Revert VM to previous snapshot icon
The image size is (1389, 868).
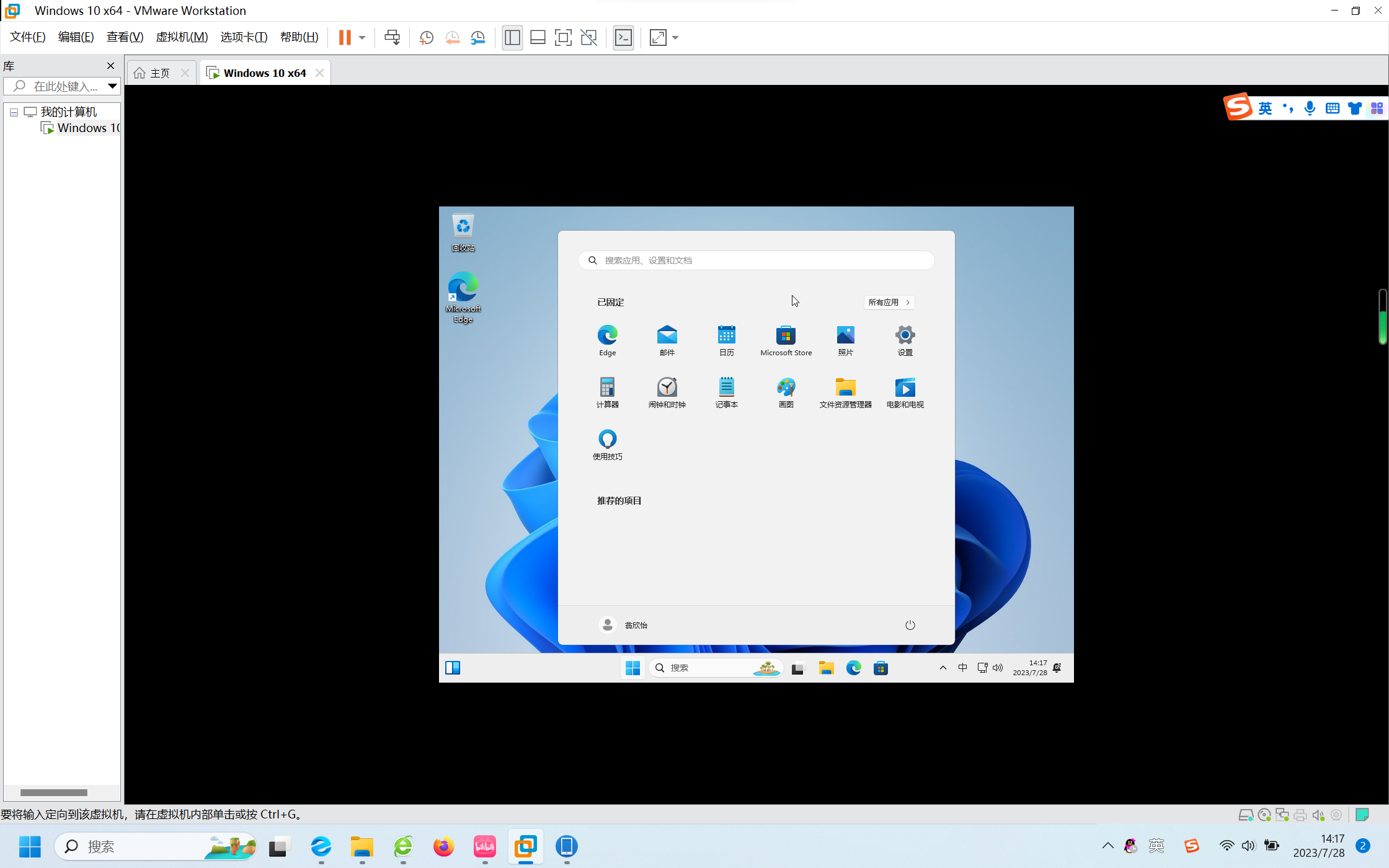point(452,38)
